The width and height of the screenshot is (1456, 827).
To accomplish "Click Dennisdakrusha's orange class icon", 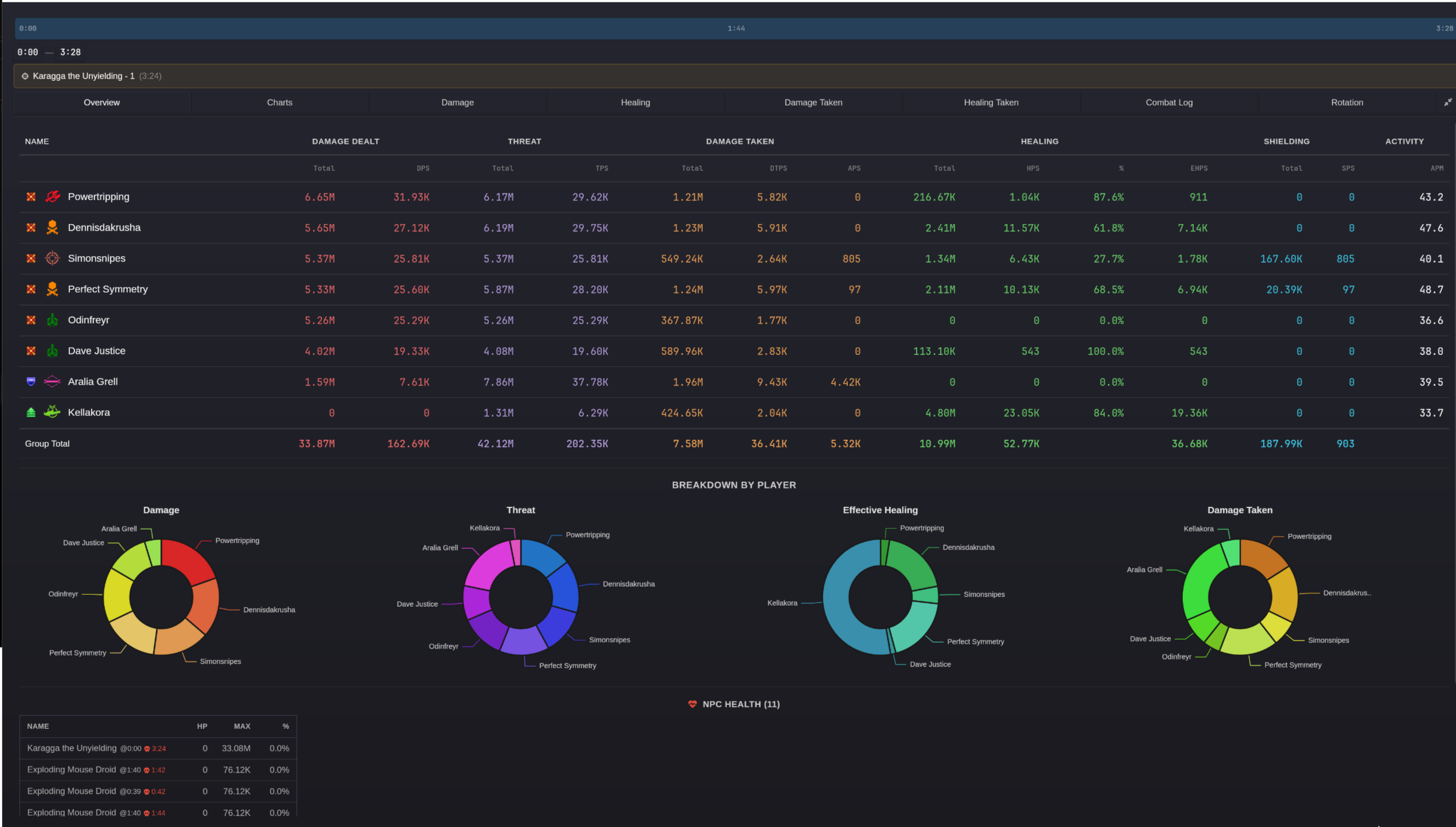I will (52, 228).
